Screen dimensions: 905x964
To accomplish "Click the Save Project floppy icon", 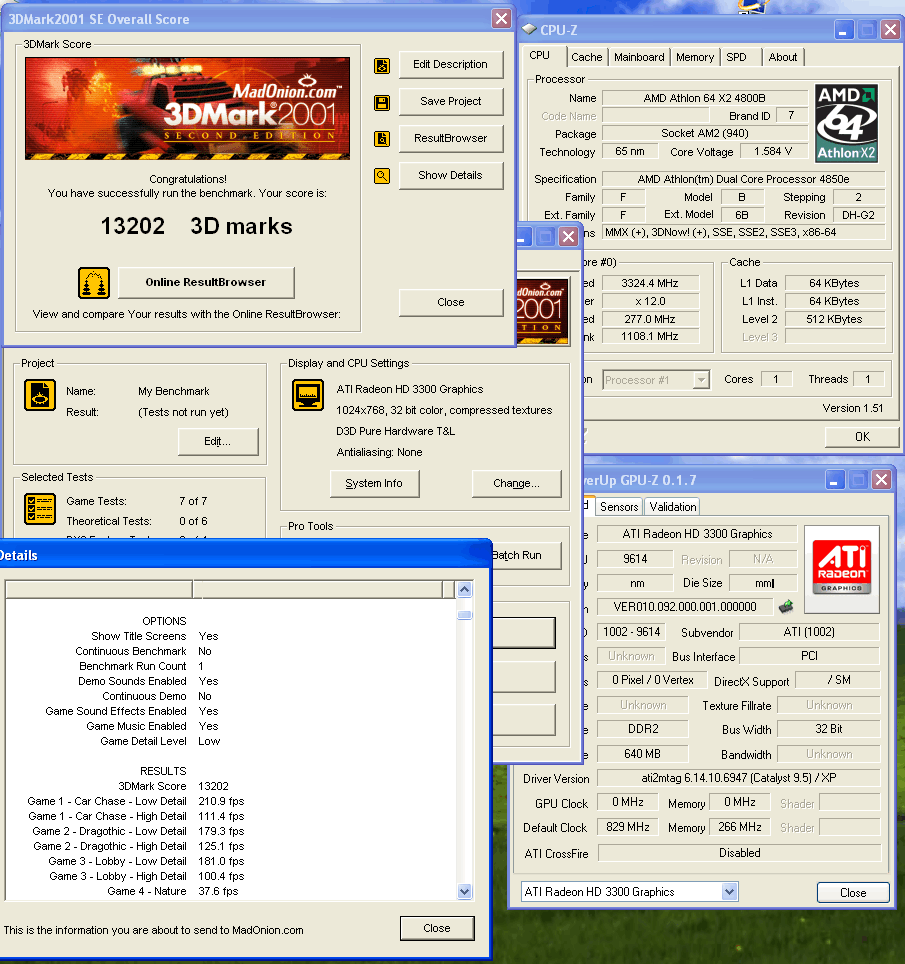I will coord(382,103).
